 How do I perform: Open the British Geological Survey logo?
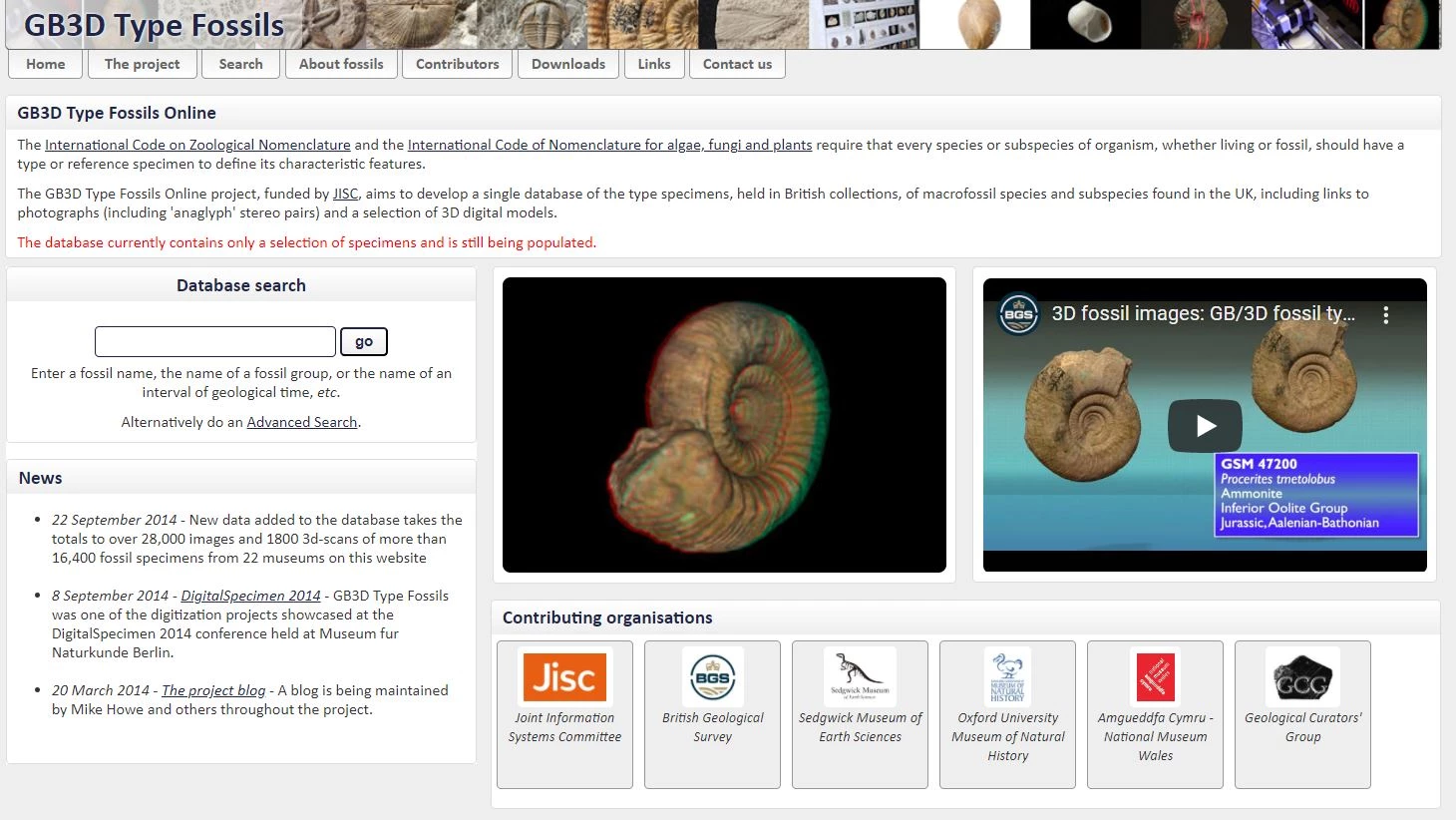(712, 677)
